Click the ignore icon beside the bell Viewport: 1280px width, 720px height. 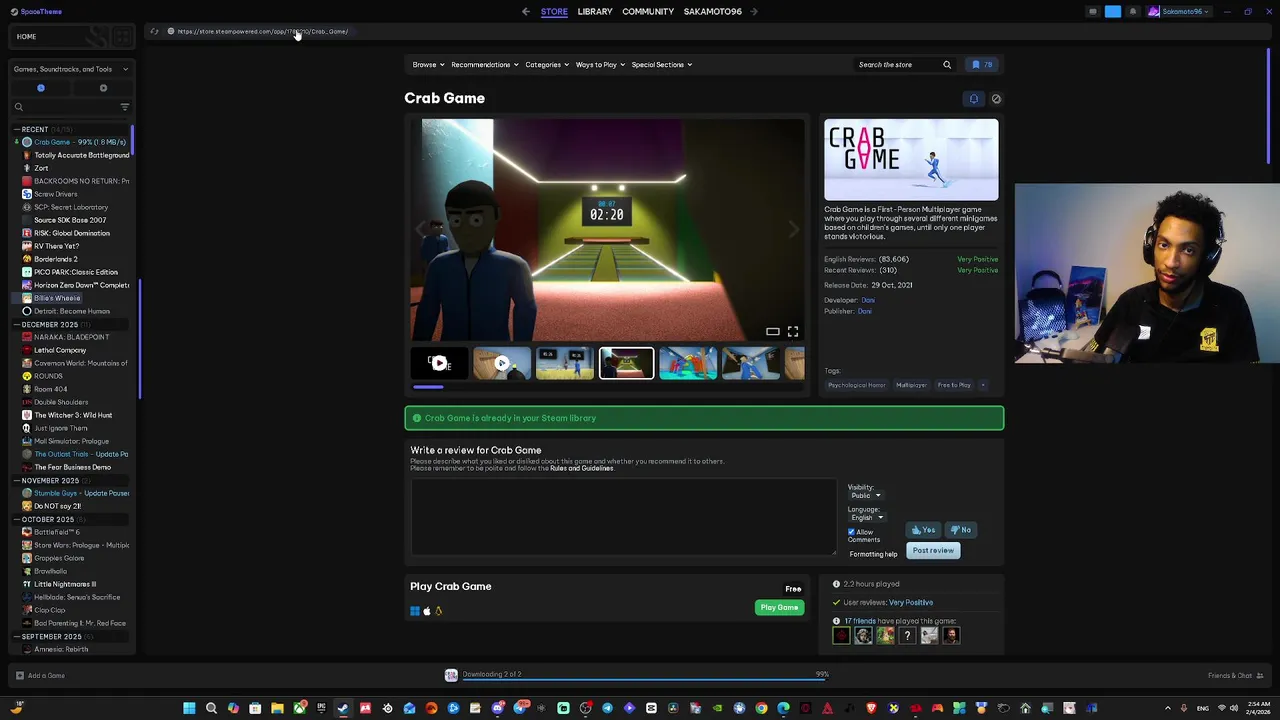point(996,99)
